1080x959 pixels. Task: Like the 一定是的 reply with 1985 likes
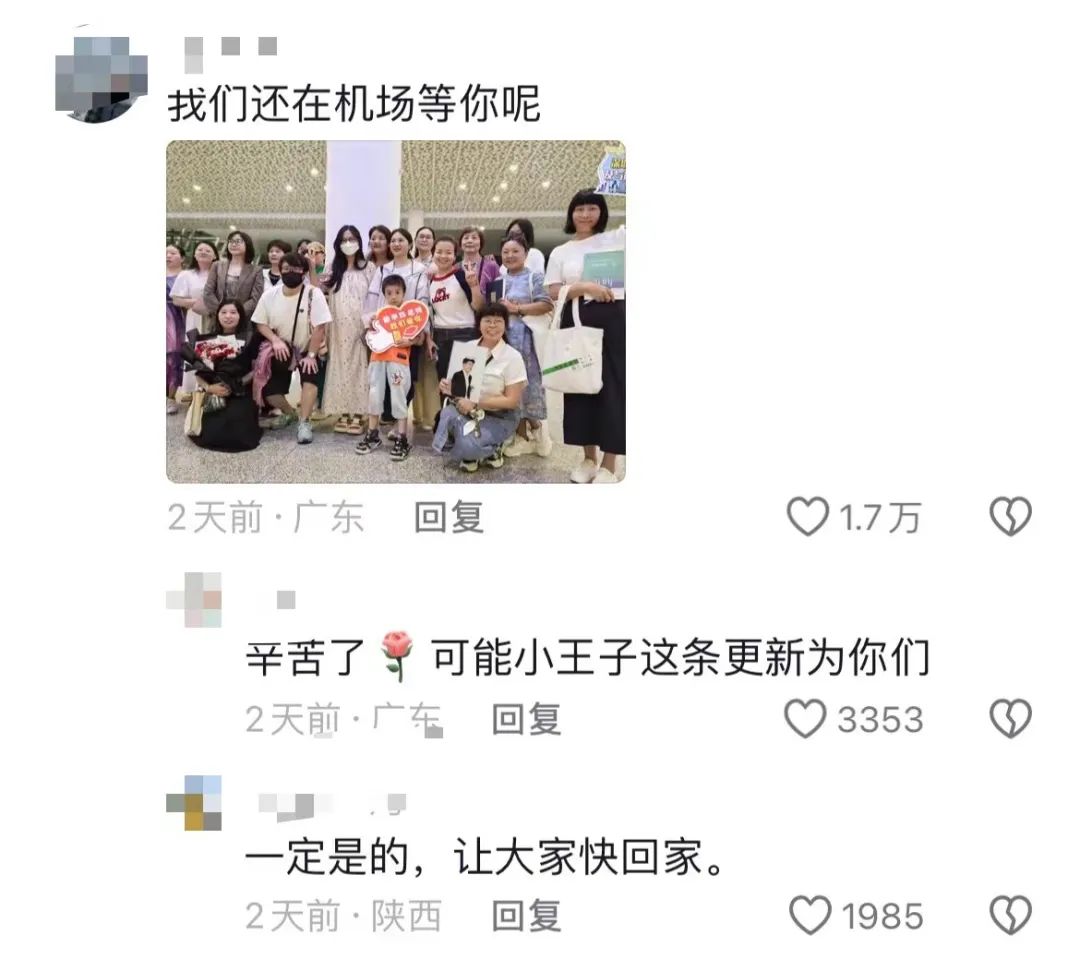click(809, 915)
